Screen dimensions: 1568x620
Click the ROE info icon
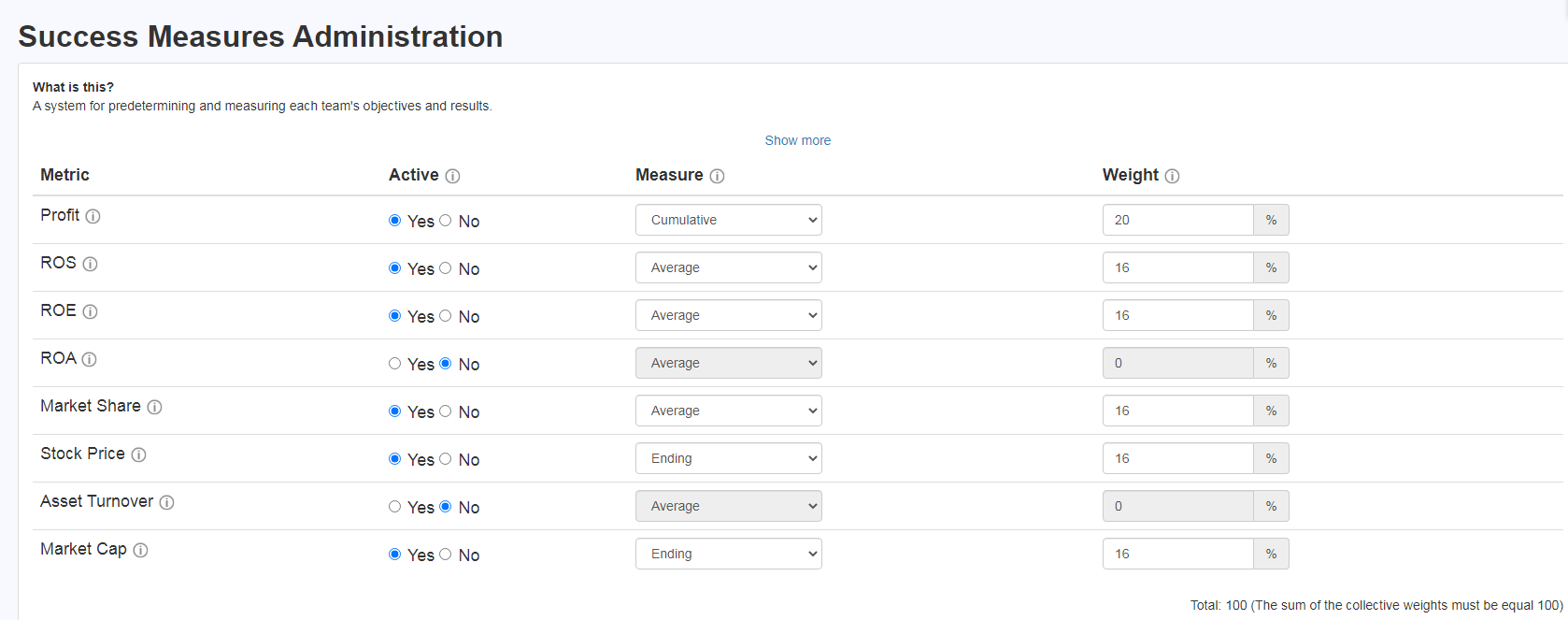pyautogui.click(x=90, y=311)
